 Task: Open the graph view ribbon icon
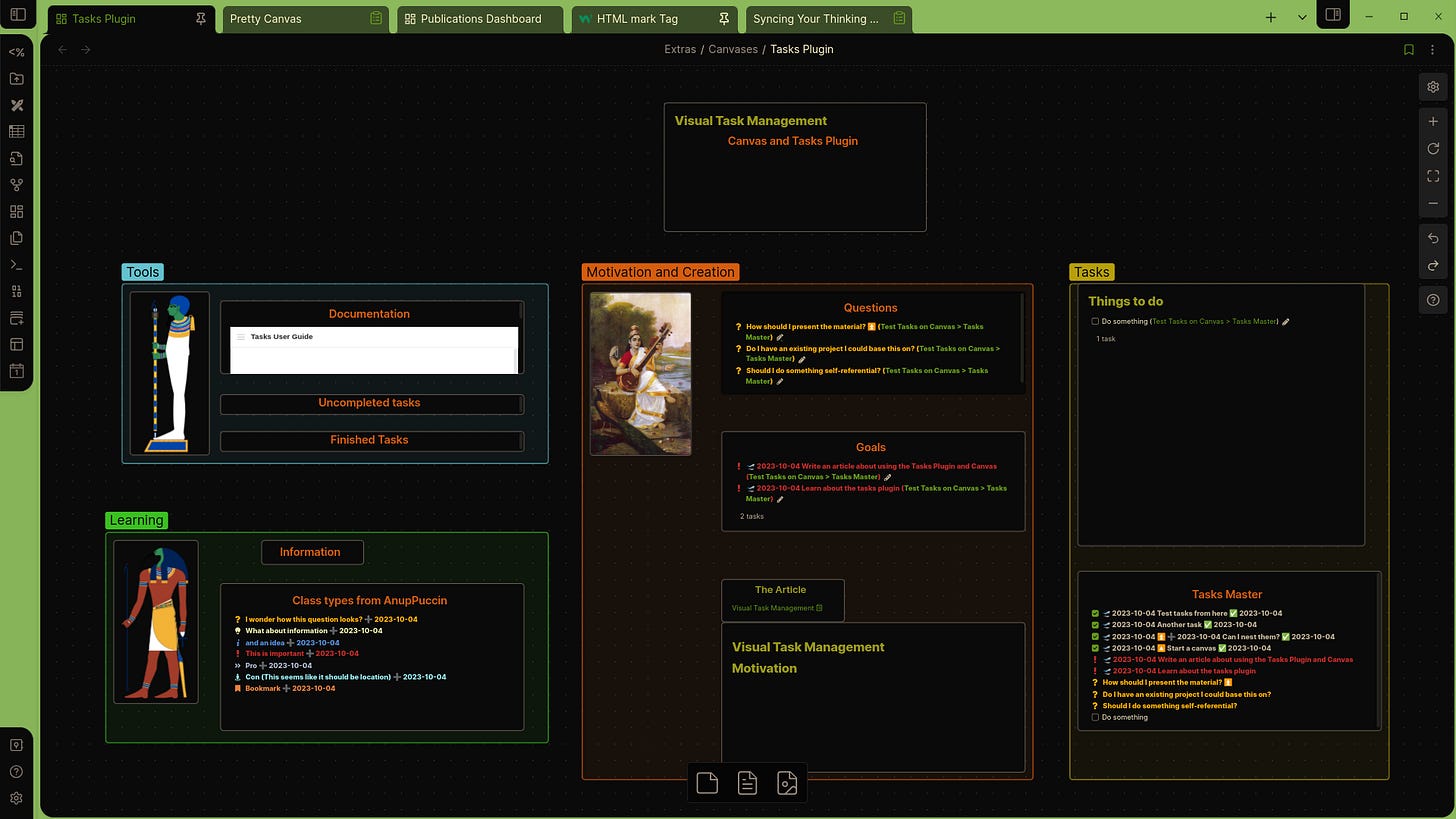[16, 185]
